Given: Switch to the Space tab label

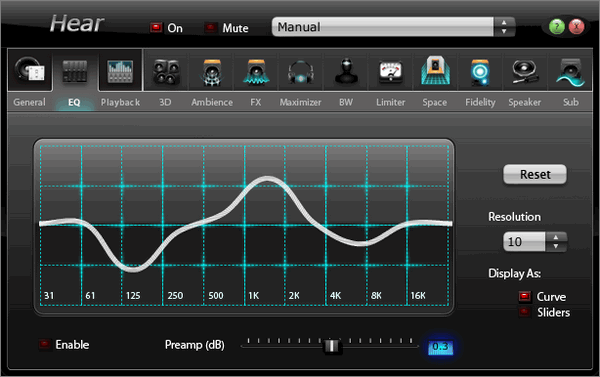Looking at the screenshot, I should point(435,102).
